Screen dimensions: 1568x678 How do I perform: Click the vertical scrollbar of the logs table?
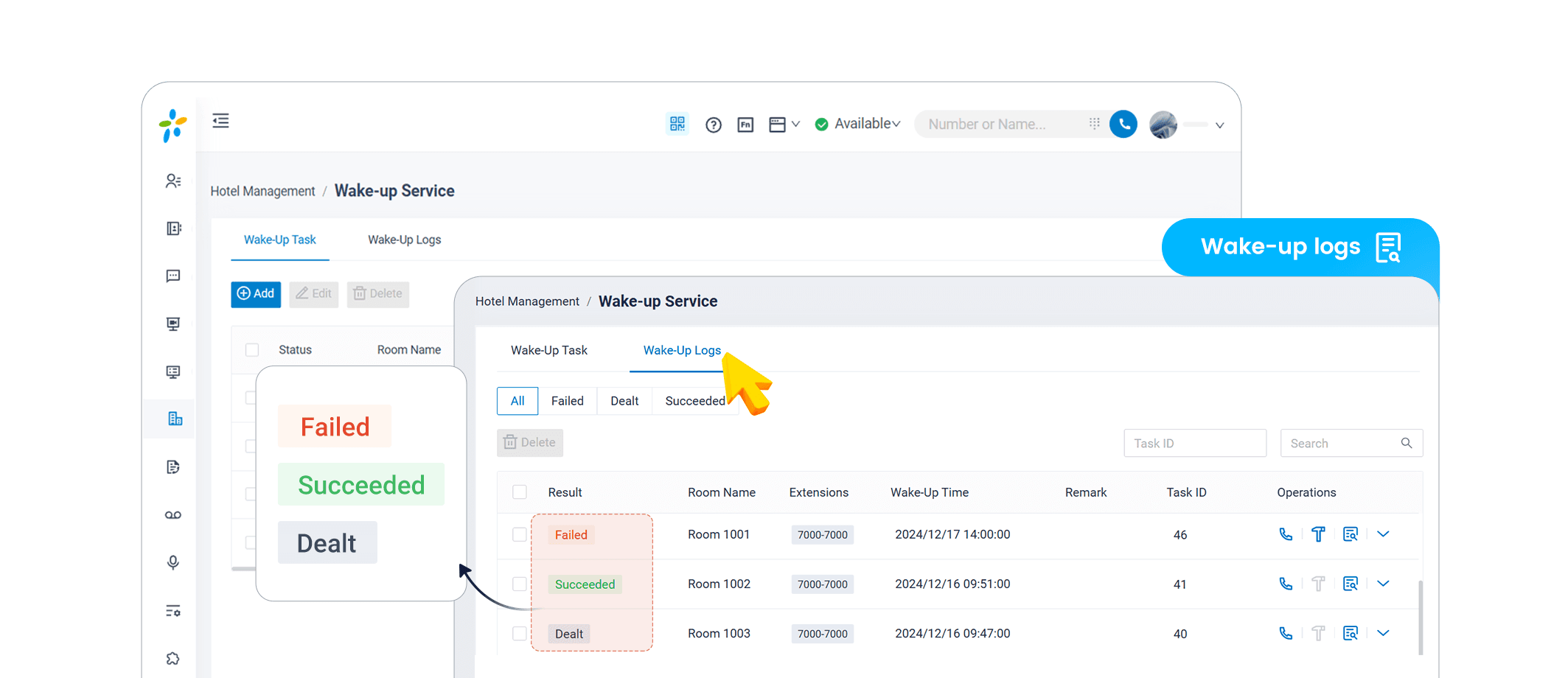point(1421,617)
